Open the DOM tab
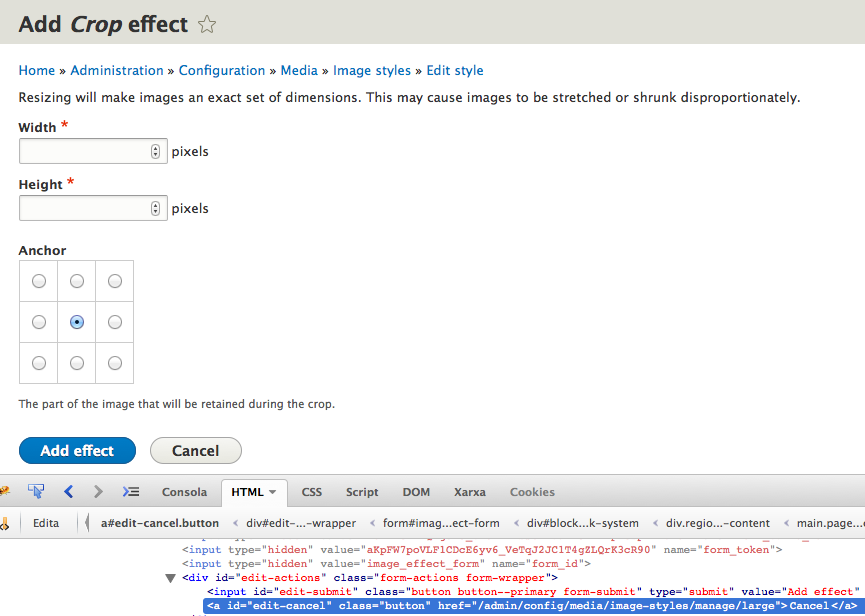865x616 pixels. 416,492
